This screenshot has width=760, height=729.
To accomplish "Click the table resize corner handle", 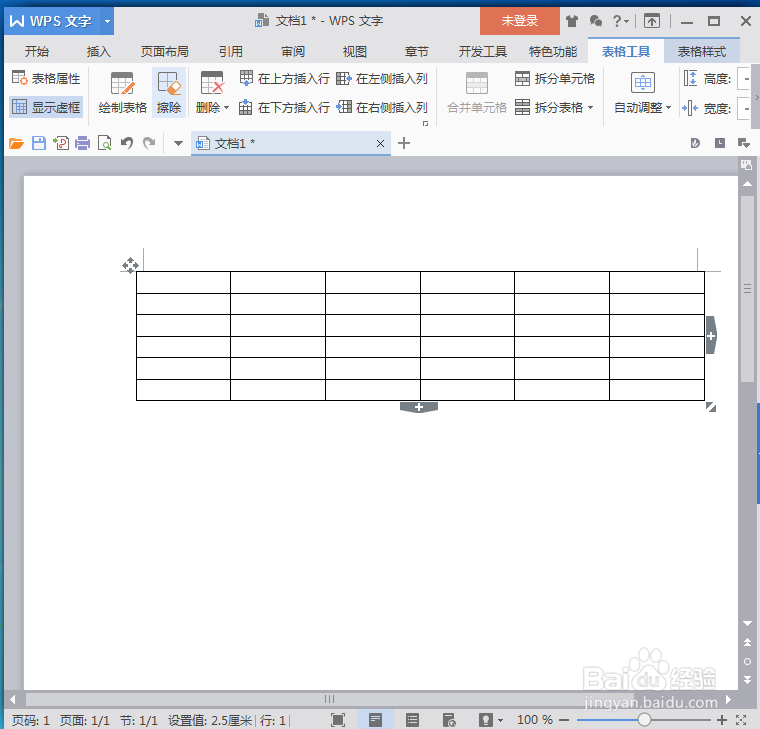I will point(711,407).
